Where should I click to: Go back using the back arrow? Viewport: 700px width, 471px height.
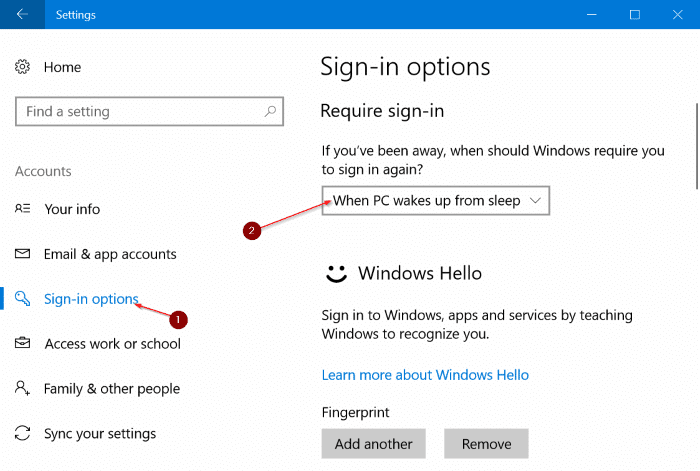[x=22, y=14]
